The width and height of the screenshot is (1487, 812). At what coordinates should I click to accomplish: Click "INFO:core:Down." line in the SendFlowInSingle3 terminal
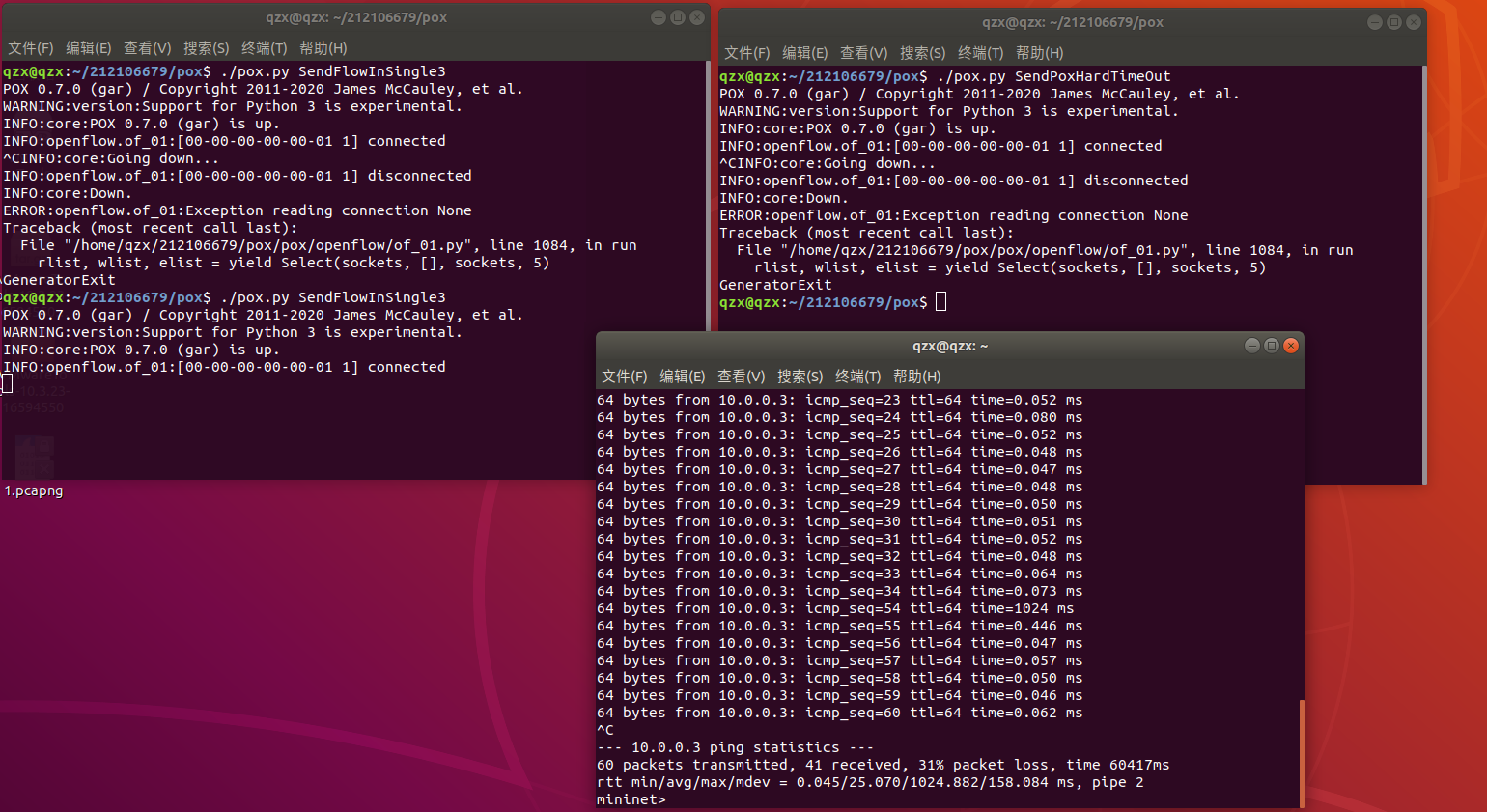[x=68, y=193]
